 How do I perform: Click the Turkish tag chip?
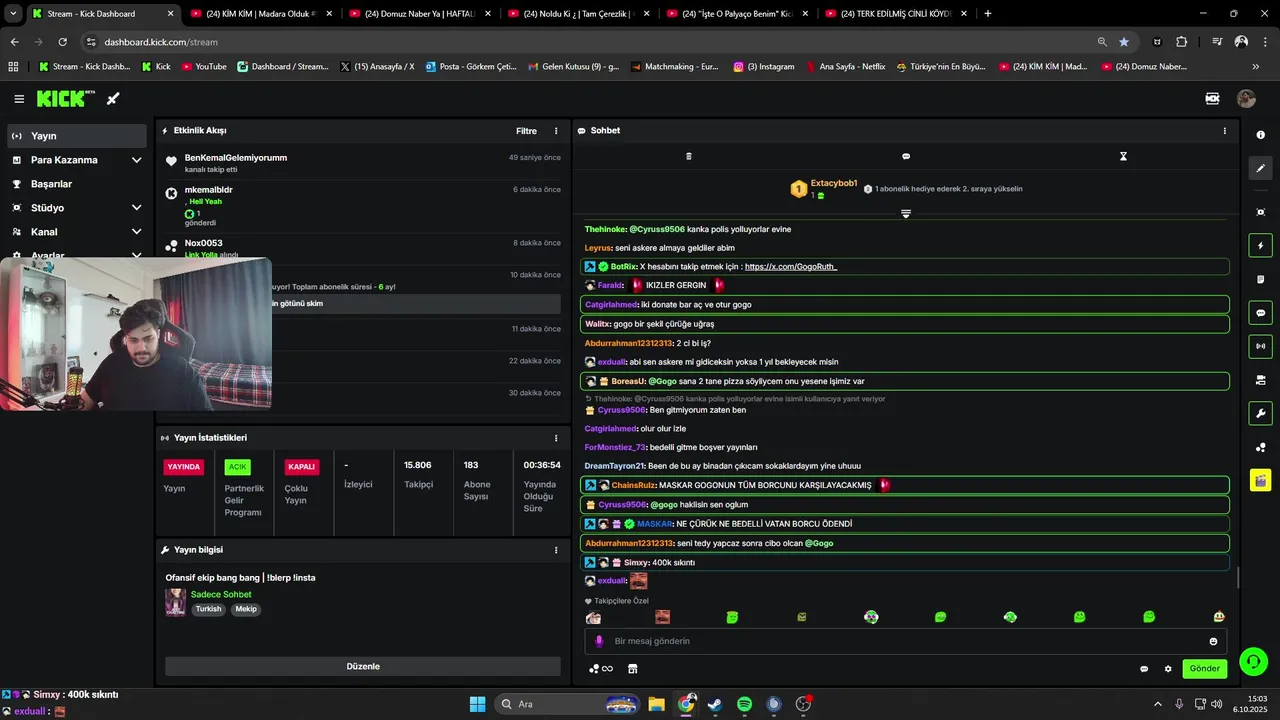(x=208, y=609)
